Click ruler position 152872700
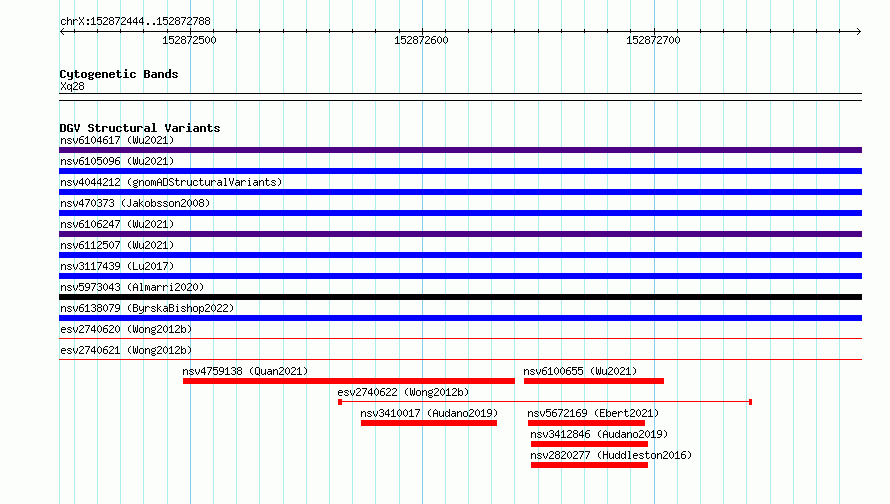 tap(653, 40)
